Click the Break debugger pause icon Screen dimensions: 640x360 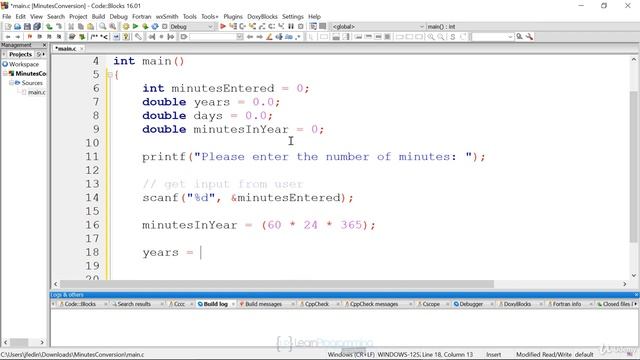[291, 27]
